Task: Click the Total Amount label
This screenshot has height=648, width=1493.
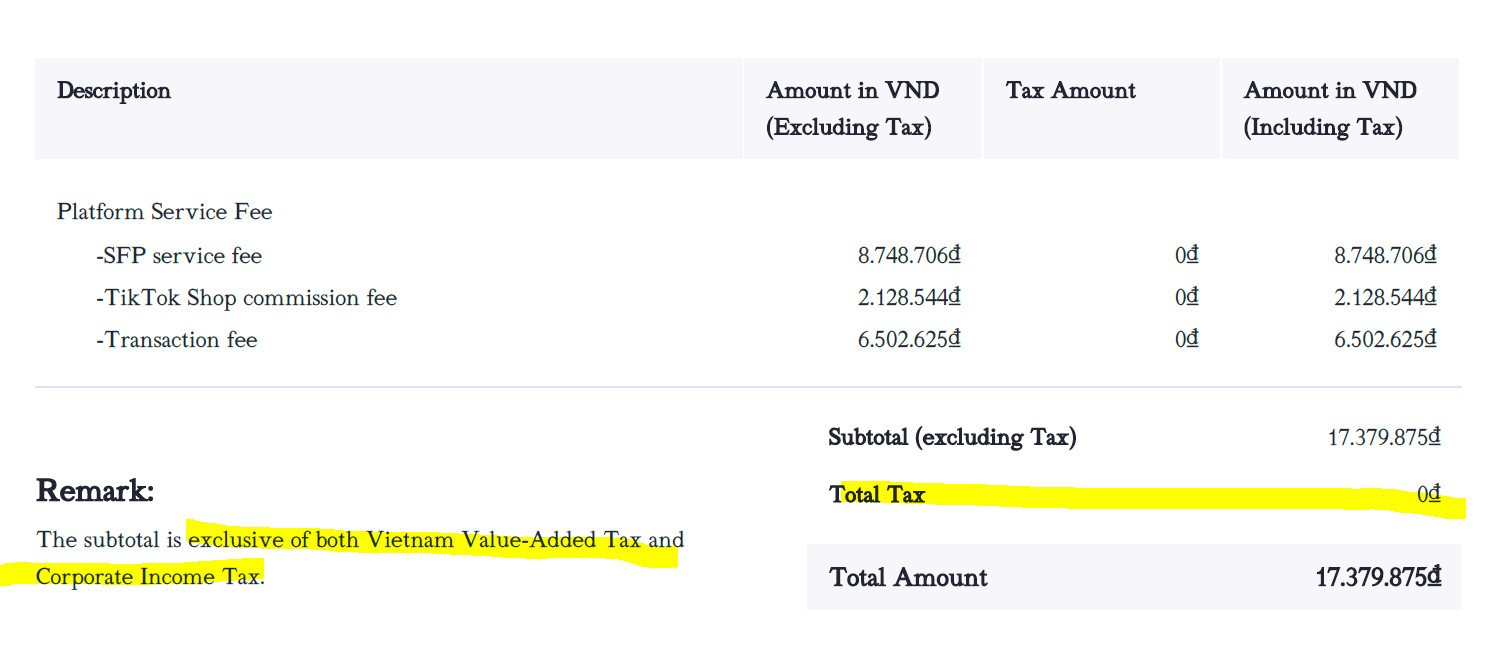Action: click(908, 577)
